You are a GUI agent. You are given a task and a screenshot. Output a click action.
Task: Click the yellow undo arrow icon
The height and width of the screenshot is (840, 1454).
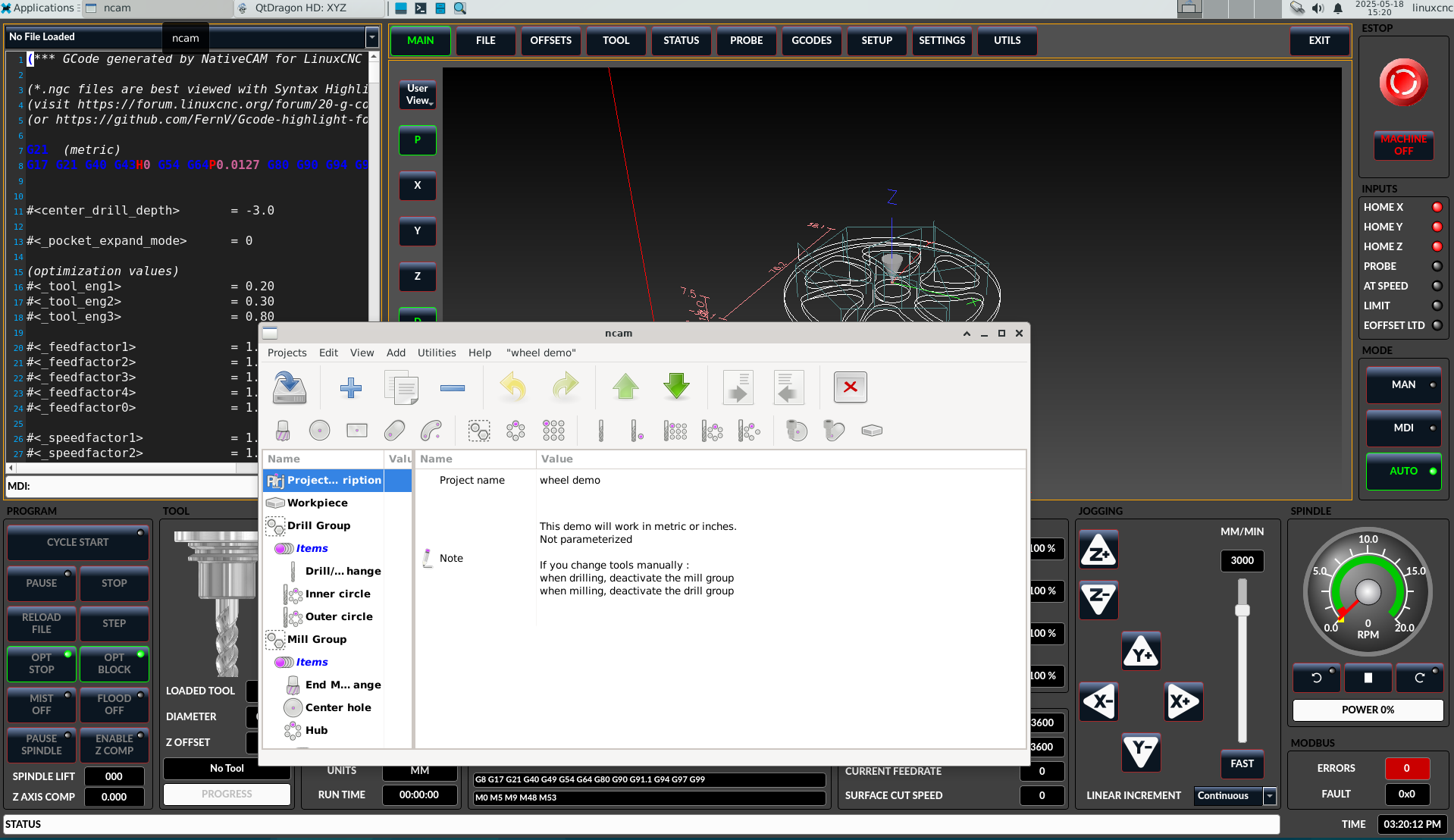coord(513,387)
